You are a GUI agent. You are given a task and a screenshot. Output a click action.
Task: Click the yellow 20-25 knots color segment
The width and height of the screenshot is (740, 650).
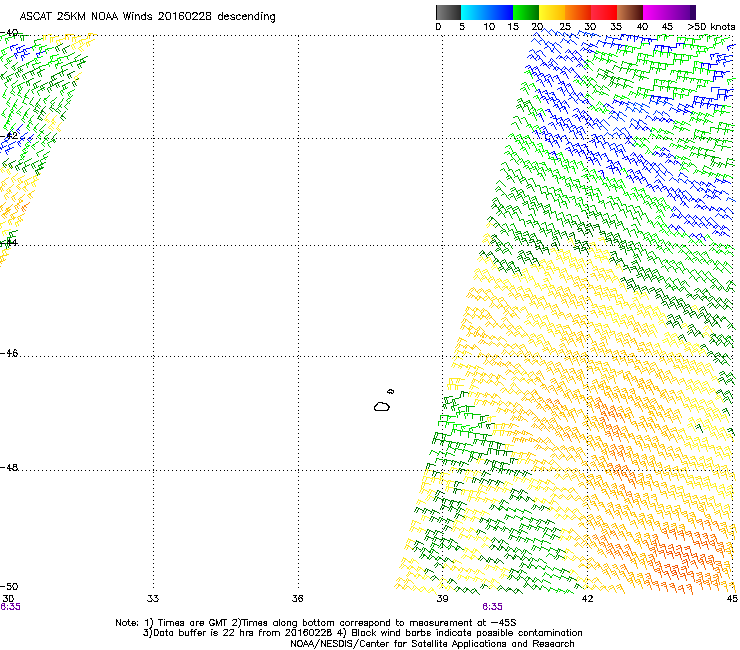[x=552, y=12]
